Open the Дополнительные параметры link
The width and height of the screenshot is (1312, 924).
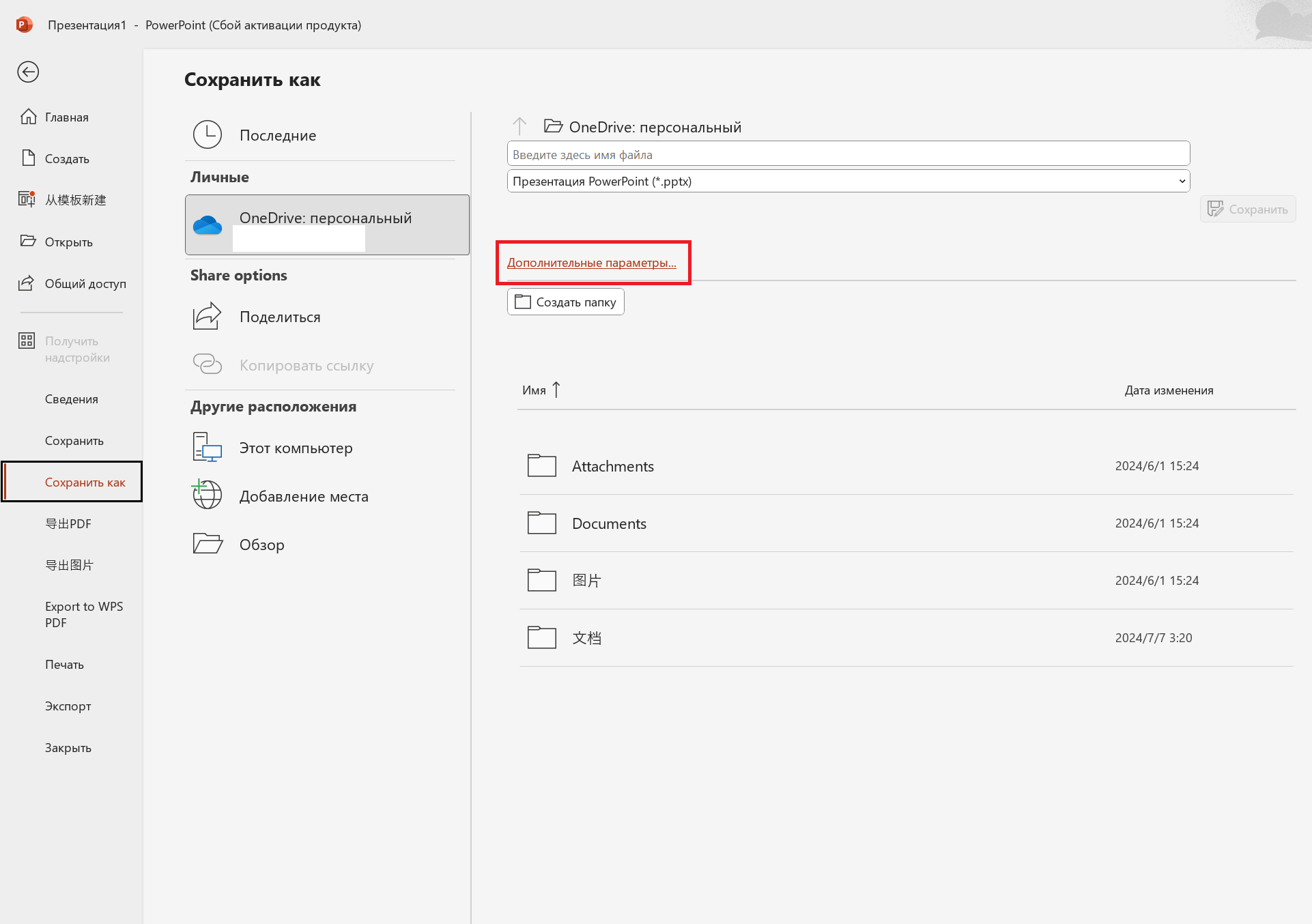click(x=592, y=262)
